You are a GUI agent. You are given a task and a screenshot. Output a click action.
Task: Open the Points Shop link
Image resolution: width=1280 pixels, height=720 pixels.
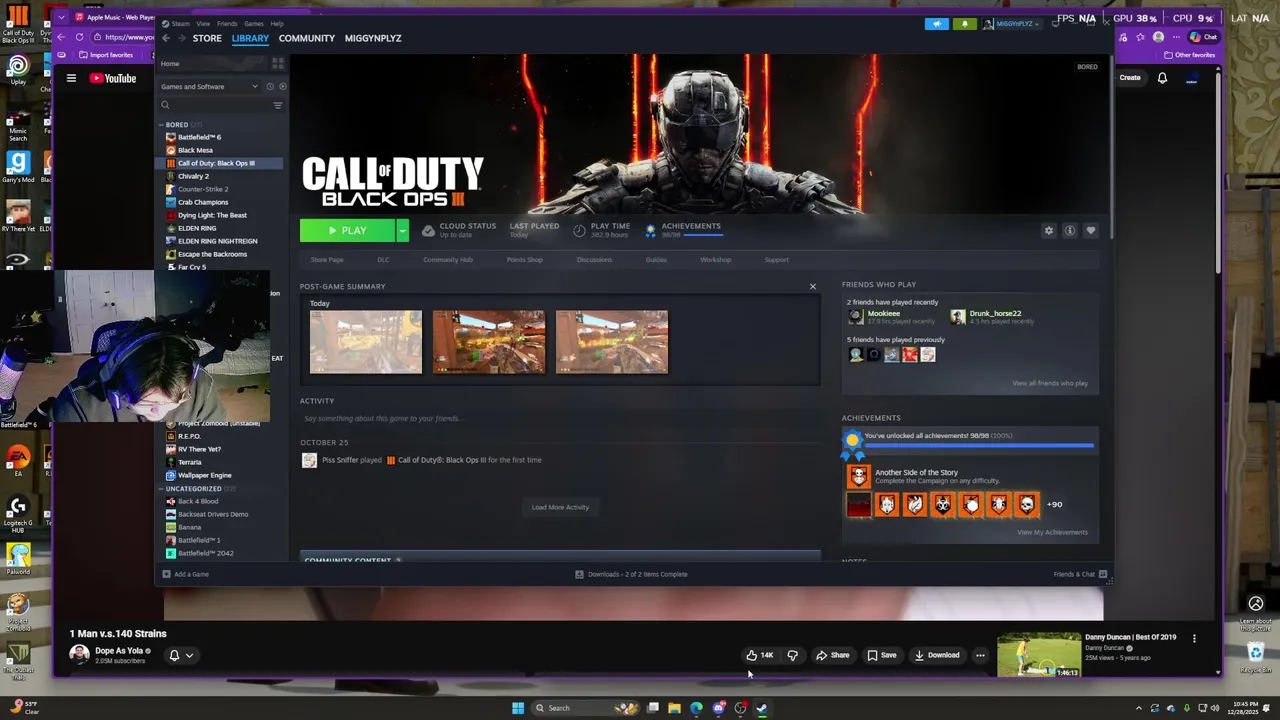point(524,260)
